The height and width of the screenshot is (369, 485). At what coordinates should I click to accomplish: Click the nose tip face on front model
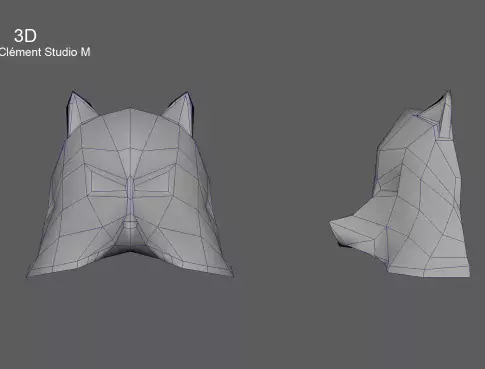[x=130, y=224]
